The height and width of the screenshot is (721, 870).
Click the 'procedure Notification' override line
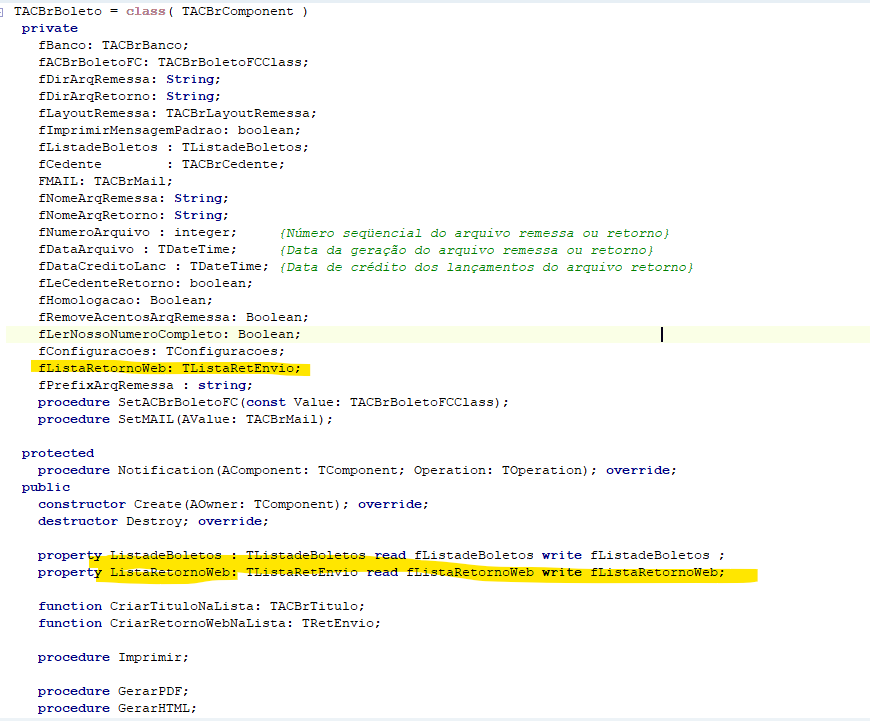pyautogui.click(x=357, y=470)
